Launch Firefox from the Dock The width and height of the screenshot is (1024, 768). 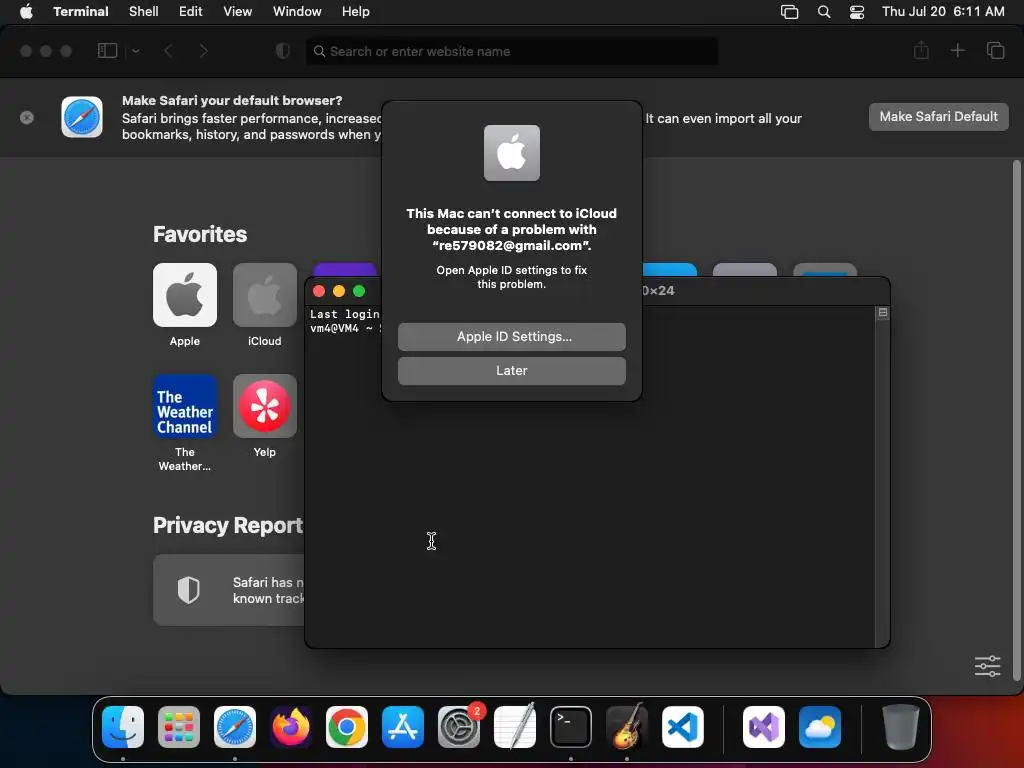pyautogui.click(x=291, y=726)
